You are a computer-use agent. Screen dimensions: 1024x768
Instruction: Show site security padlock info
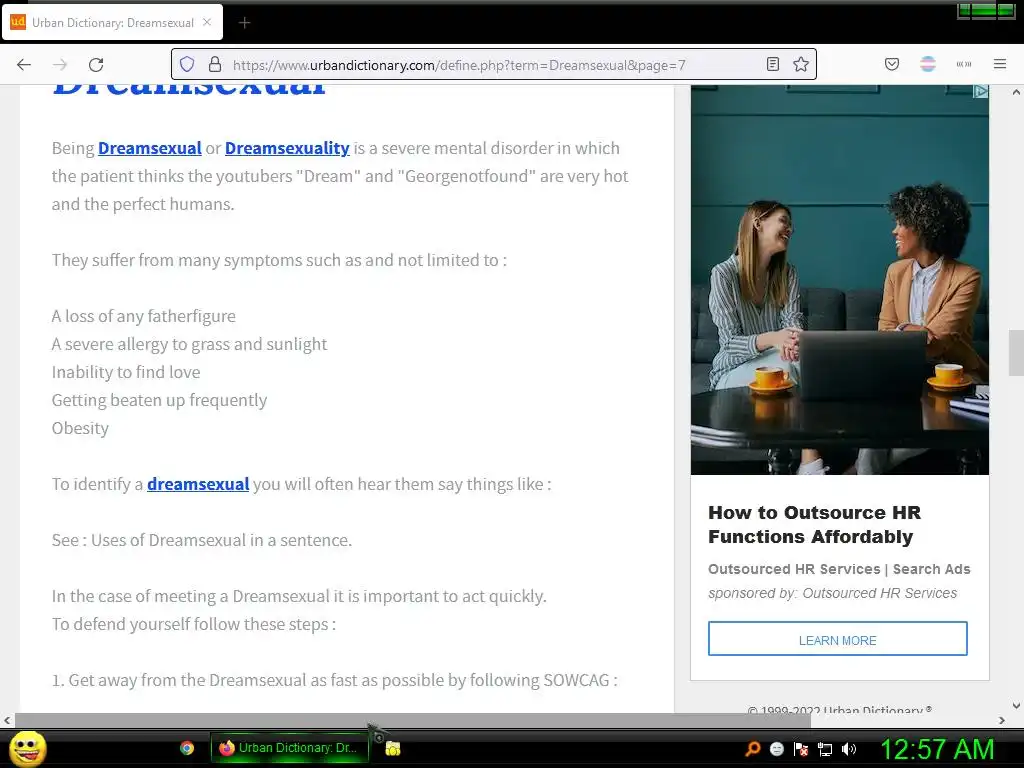coord(215,64)
